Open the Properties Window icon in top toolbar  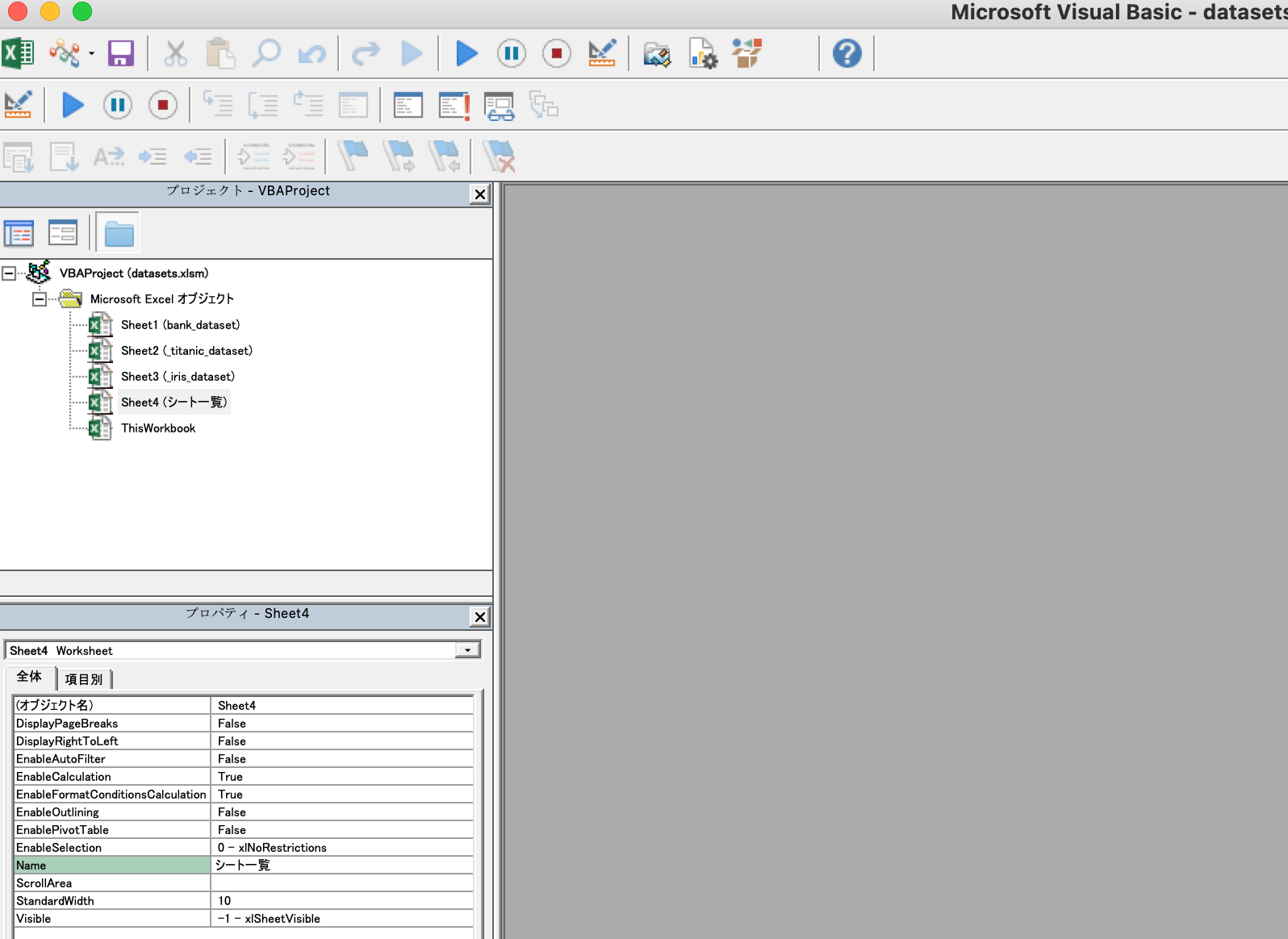[x=702, y=54]
